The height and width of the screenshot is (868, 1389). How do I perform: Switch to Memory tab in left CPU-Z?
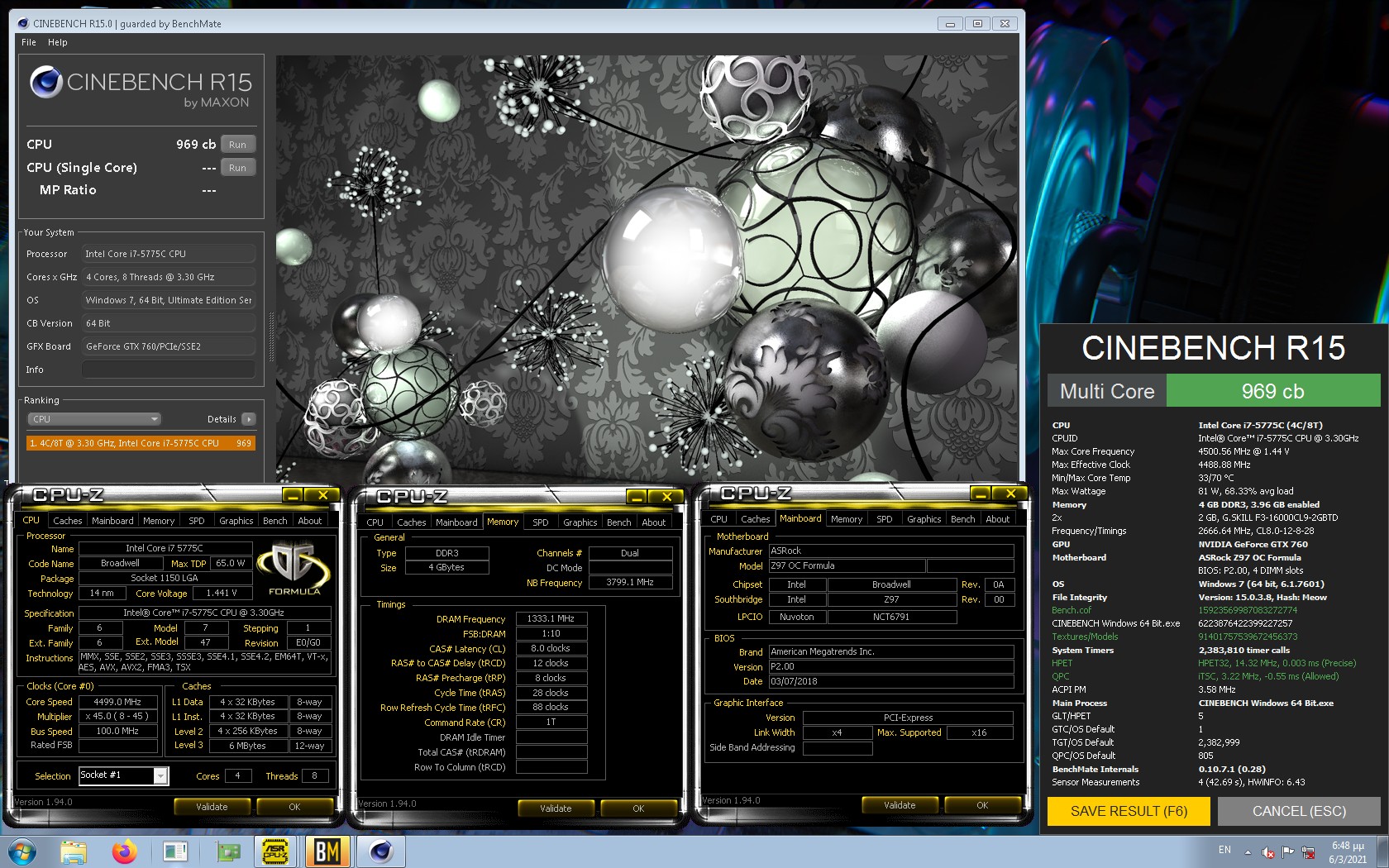159,521
